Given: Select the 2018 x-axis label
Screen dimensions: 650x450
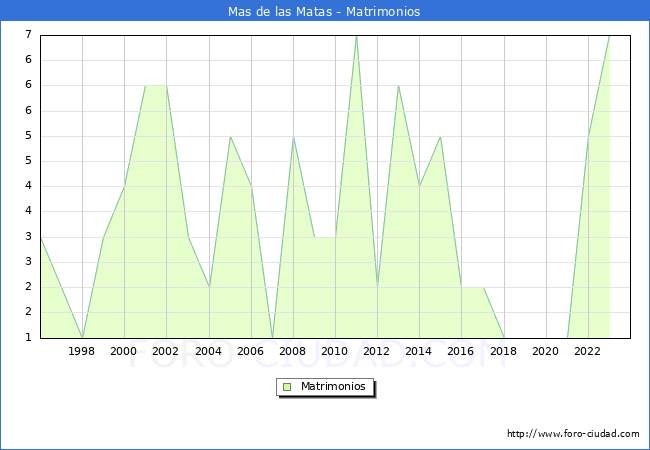Looking at the screenshot, I should (x=504, y=351).
